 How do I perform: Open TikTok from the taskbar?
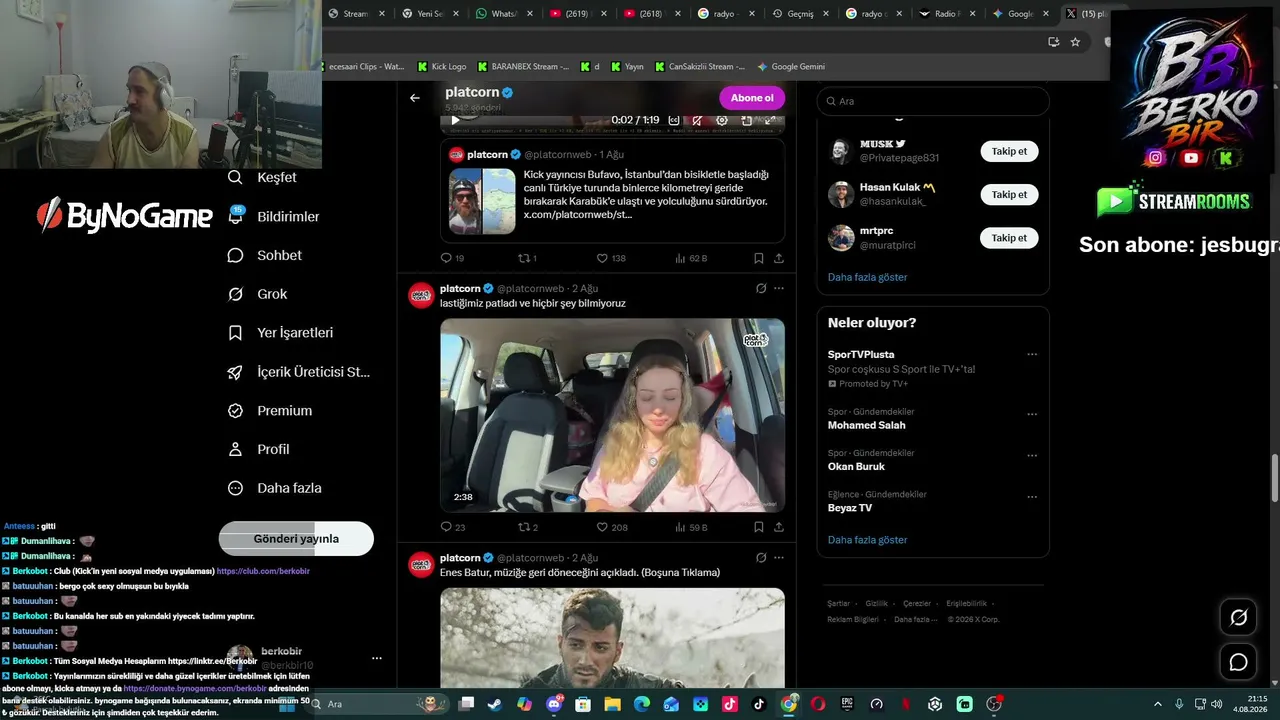click(759, 704)
